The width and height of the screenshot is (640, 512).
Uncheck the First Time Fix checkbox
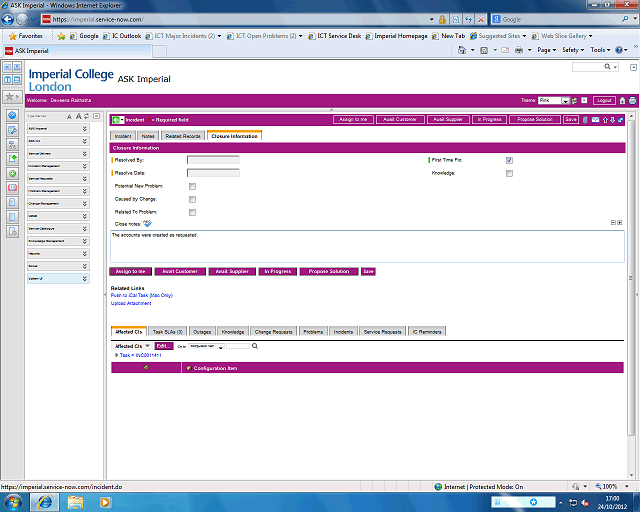[x=509, y=160]
